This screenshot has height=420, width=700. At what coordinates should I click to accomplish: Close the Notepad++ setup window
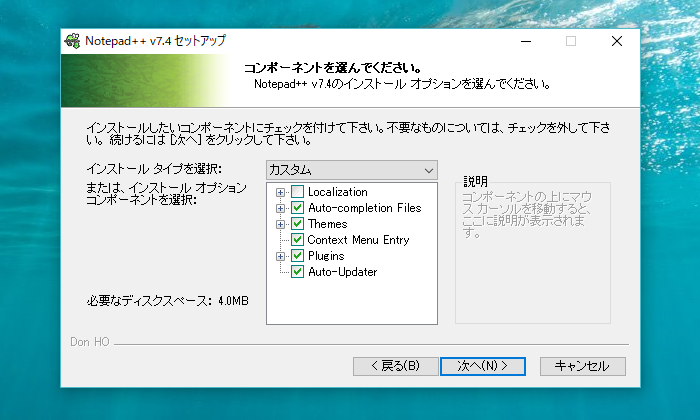tap(617, 42)
